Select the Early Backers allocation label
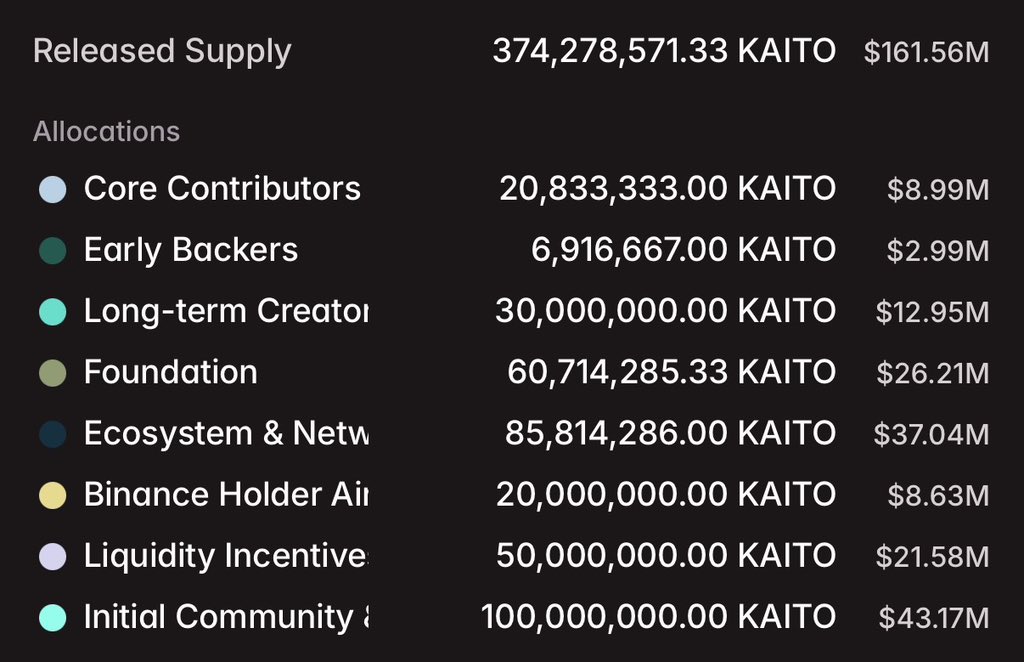 (x=191, y=250)
